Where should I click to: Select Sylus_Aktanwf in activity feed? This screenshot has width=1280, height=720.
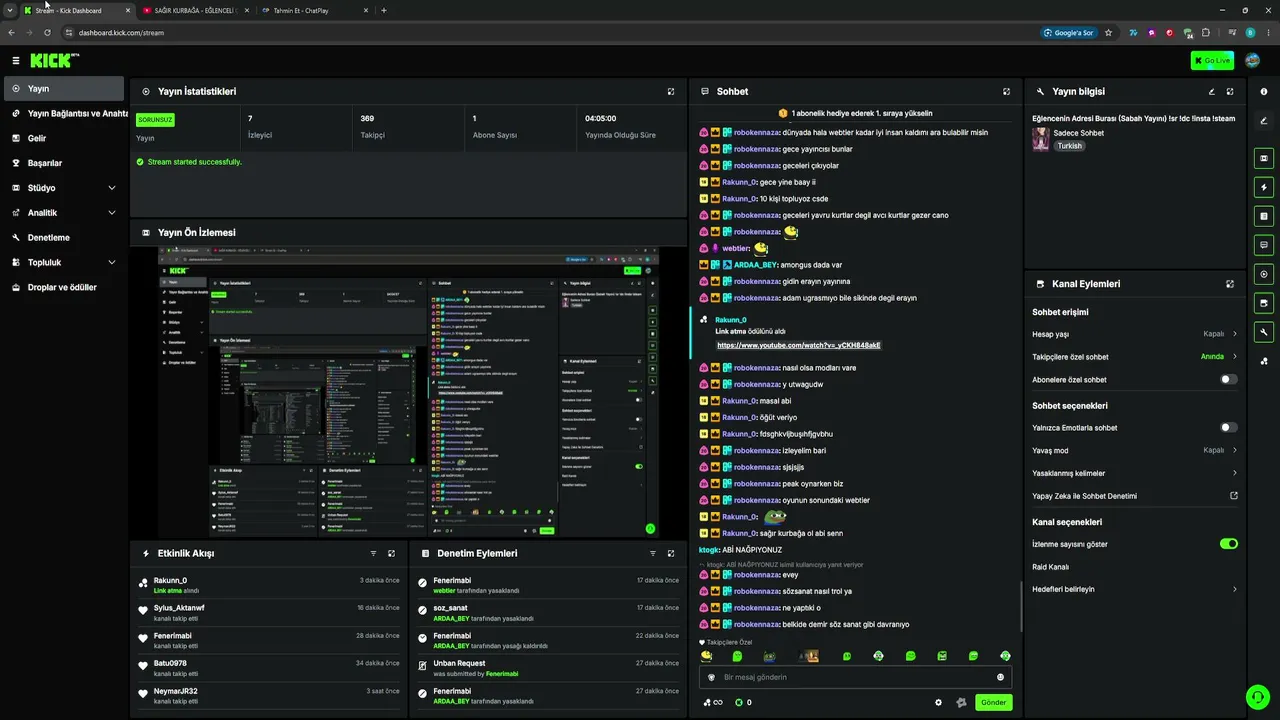coord(179,608)
